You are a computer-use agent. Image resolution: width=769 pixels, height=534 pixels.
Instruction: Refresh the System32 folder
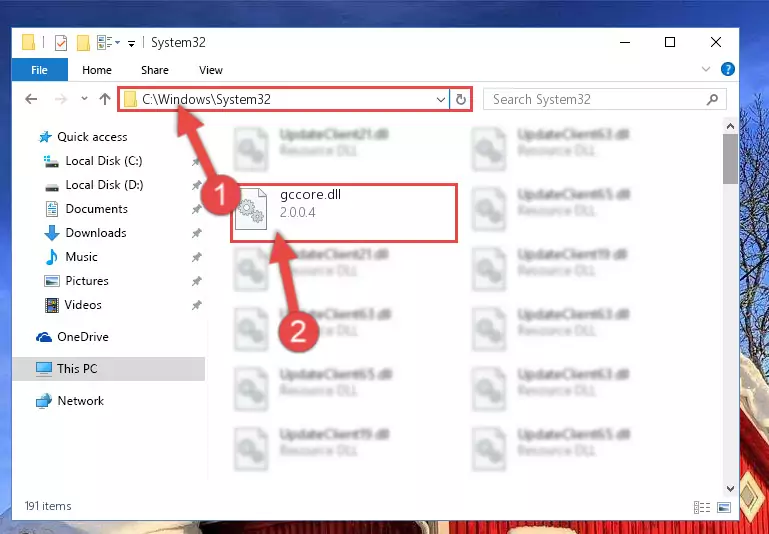461,100
